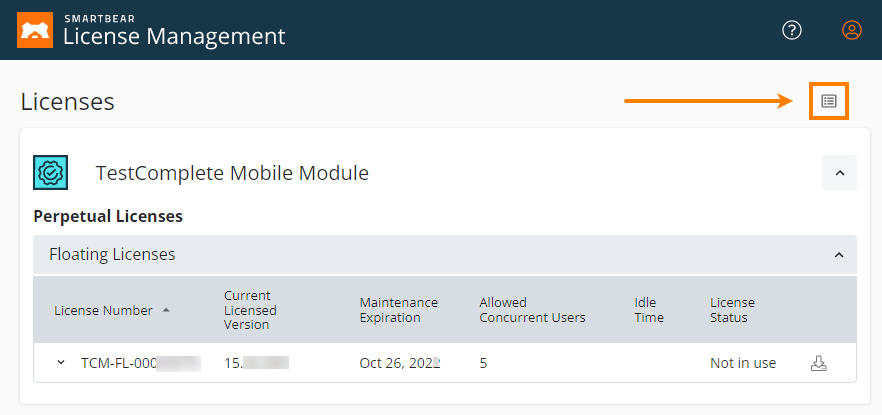Open the help question mark icon
The width and height of the screenshot is (882, 415).
tap(792, 30)
